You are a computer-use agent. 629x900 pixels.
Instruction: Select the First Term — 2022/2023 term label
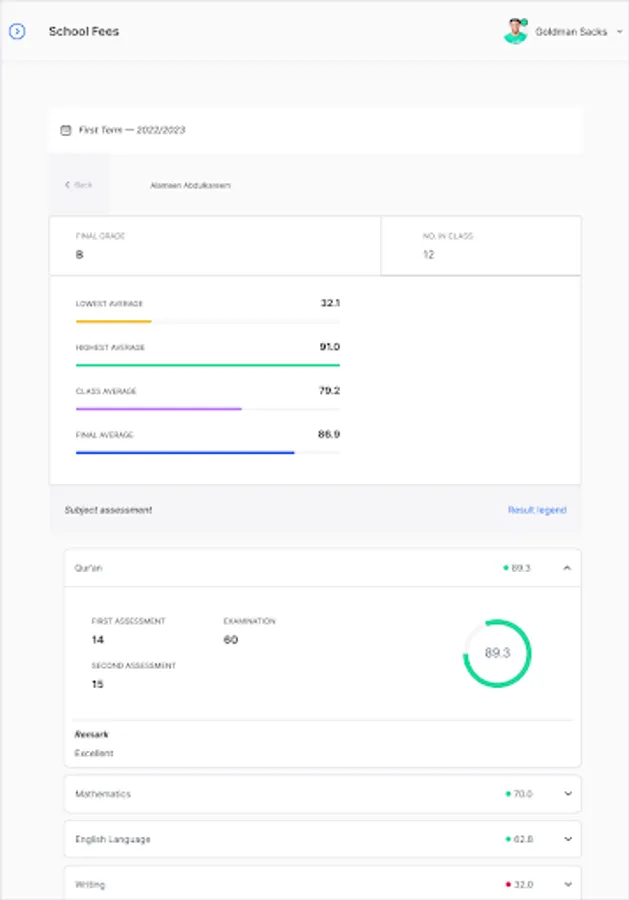tap(132, 130)
